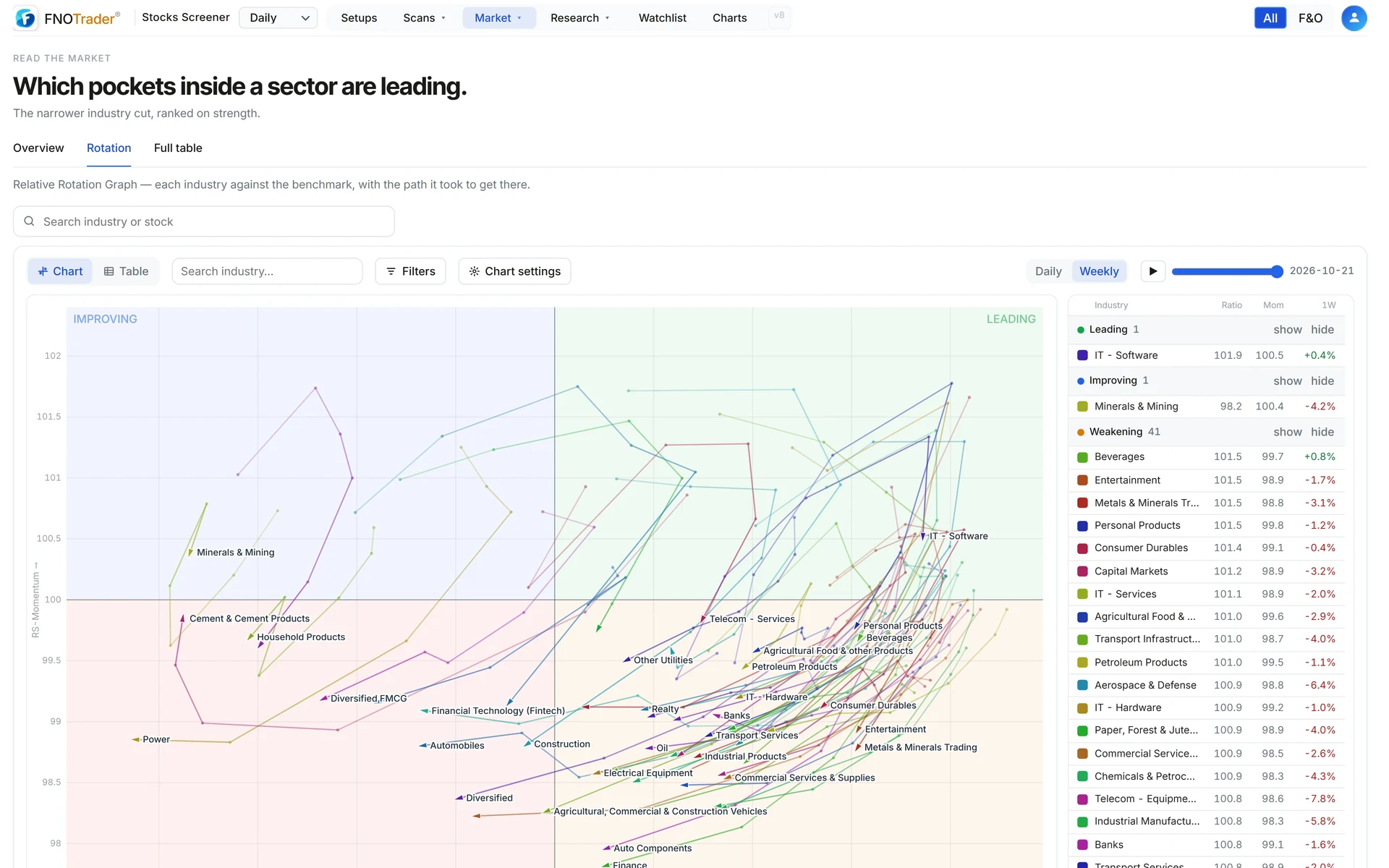This screenshot has height=868, width=1389.
Task: Focus the Search industry... chart field
Action: [267, 271]
